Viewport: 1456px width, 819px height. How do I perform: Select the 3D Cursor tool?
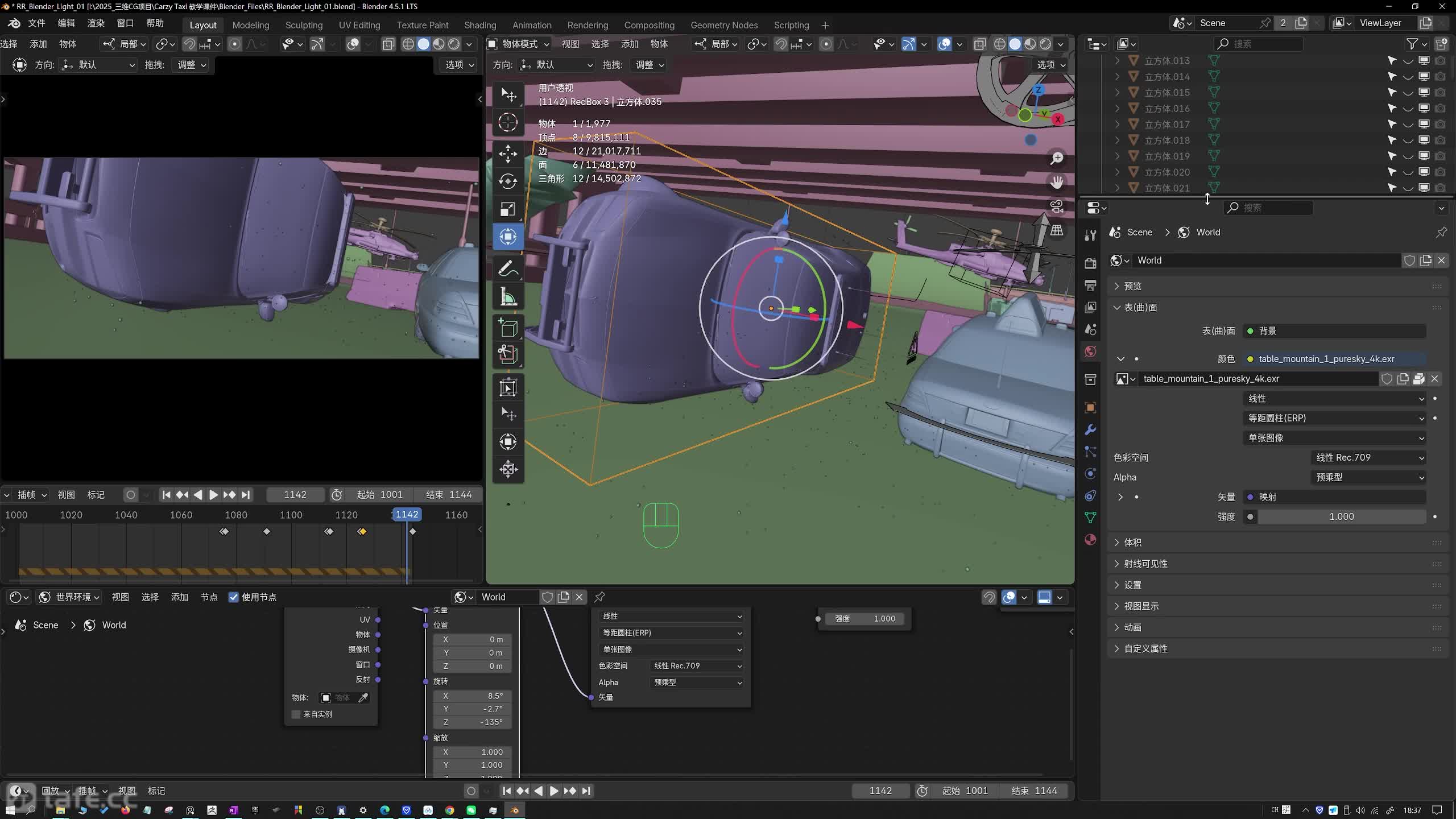coord(508,122)
